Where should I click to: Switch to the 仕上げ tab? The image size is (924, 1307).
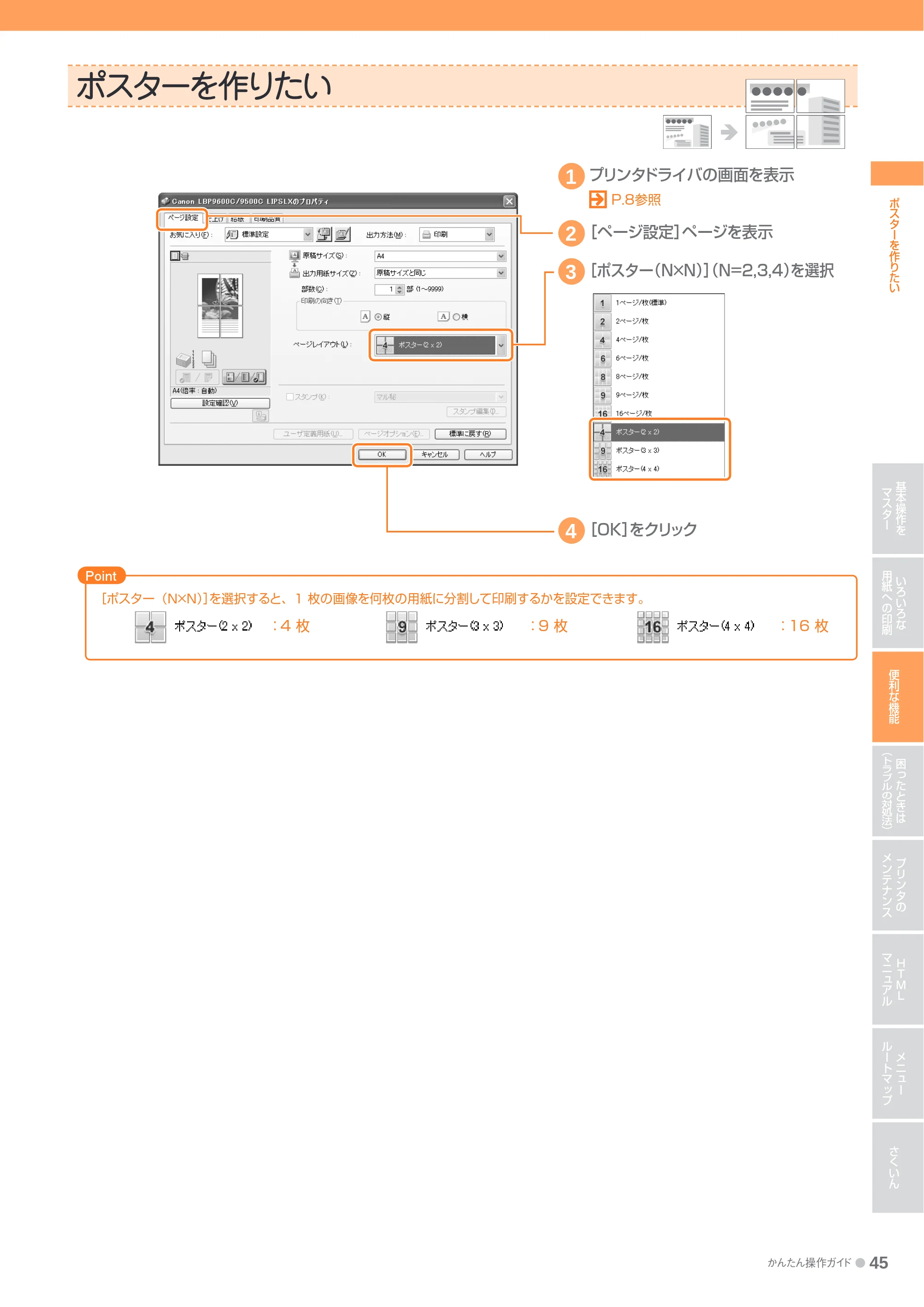pyautogui.click(x=216, y=219)
